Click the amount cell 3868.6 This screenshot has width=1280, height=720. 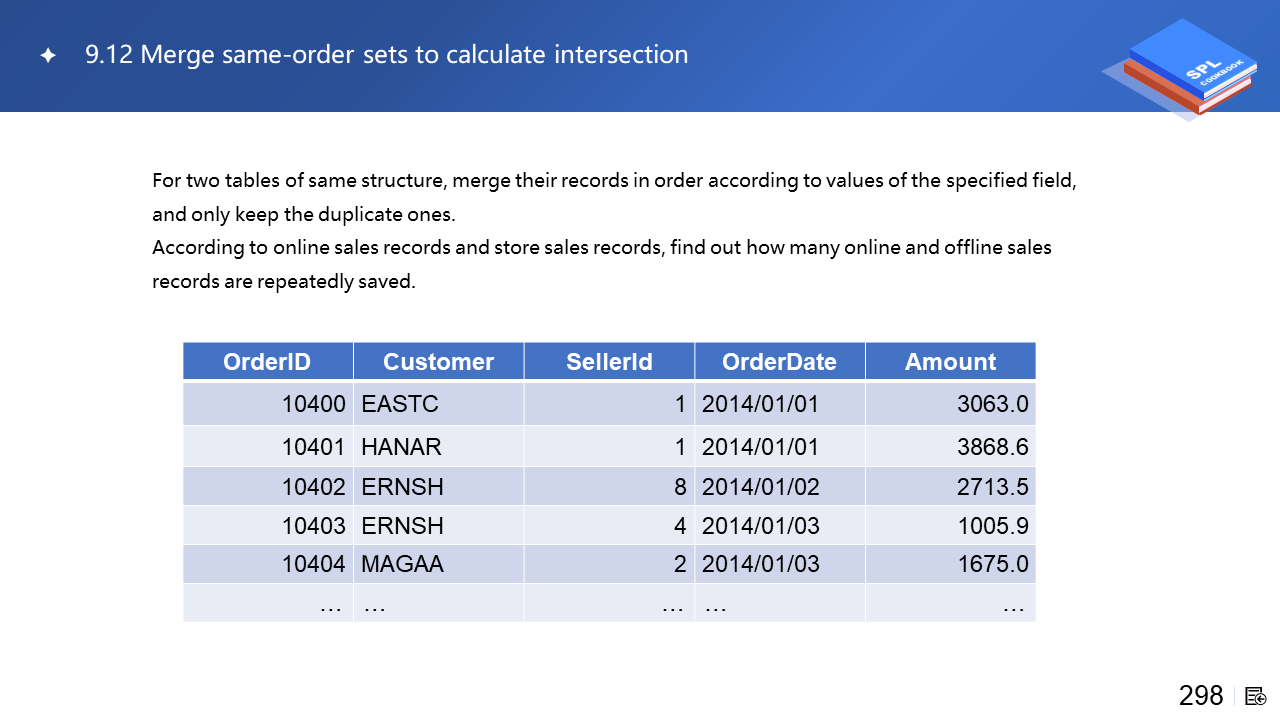pos(992,447)
